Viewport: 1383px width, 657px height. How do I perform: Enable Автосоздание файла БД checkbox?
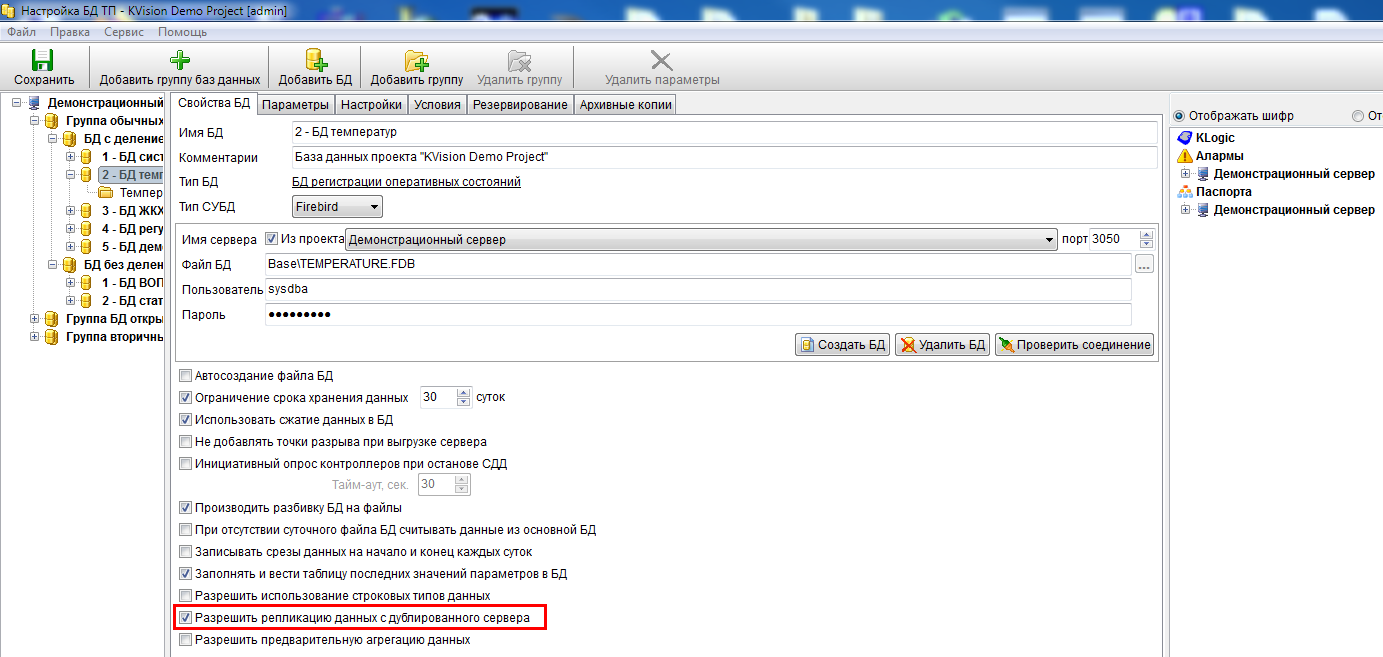[x=185, y=376]
